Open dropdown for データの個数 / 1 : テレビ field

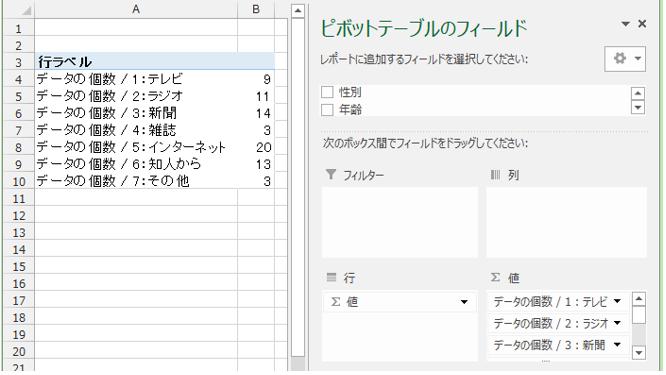[x=617, y=301]
